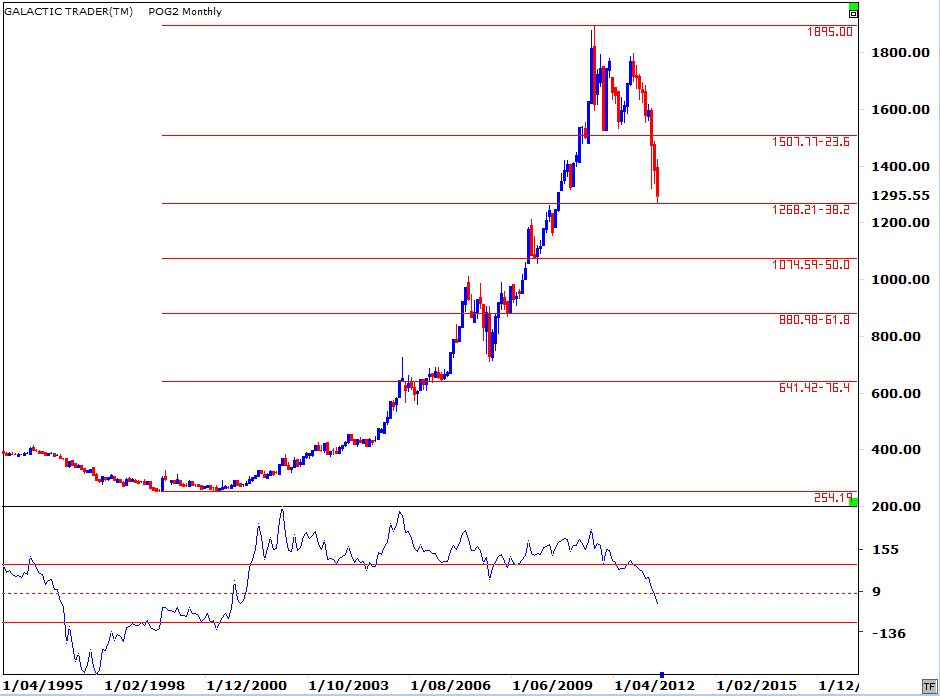Screen dimensions: 940x696
Task: Click the small maximize-pane box icon at top right
Action: (853, 14)
